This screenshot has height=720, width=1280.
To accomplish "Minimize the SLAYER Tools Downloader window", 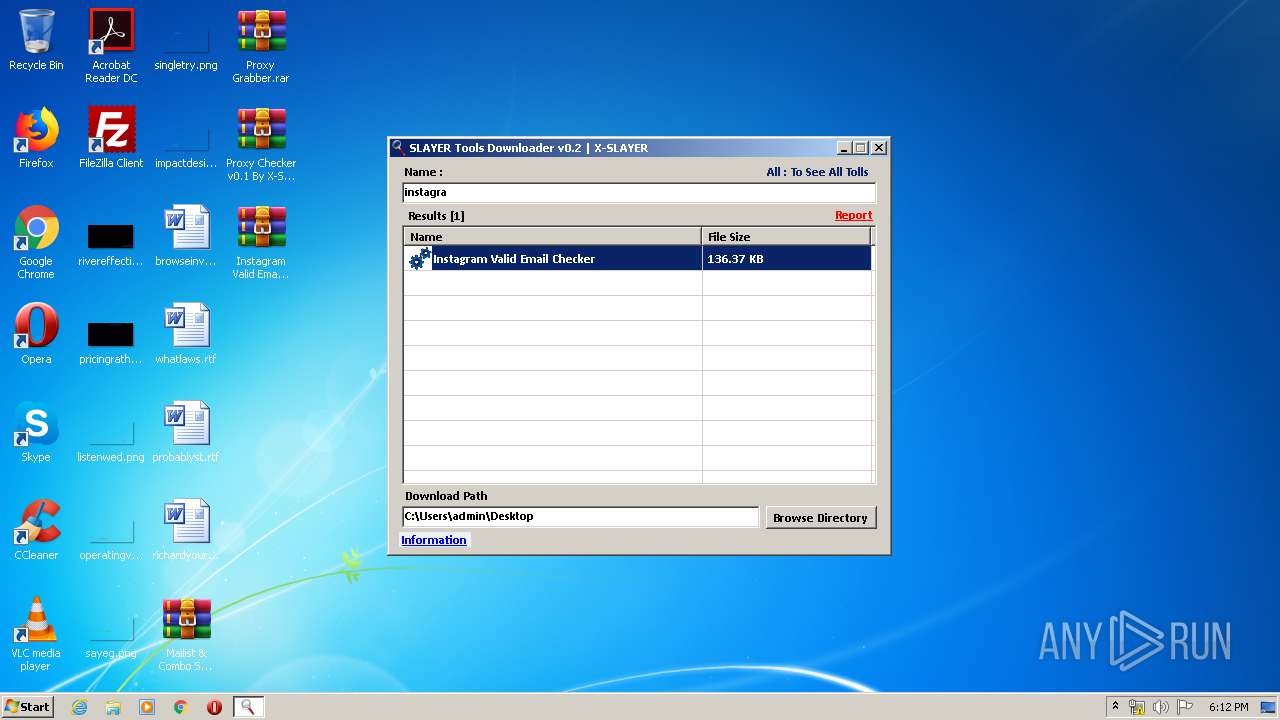I will click(x=844, y=148).
